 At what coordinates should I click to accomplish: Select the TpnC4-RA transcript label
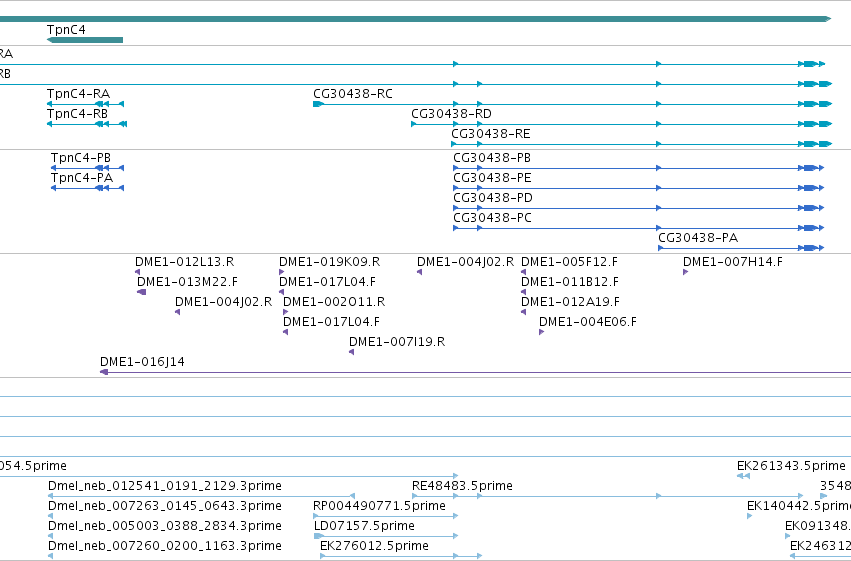pos(79,94)
